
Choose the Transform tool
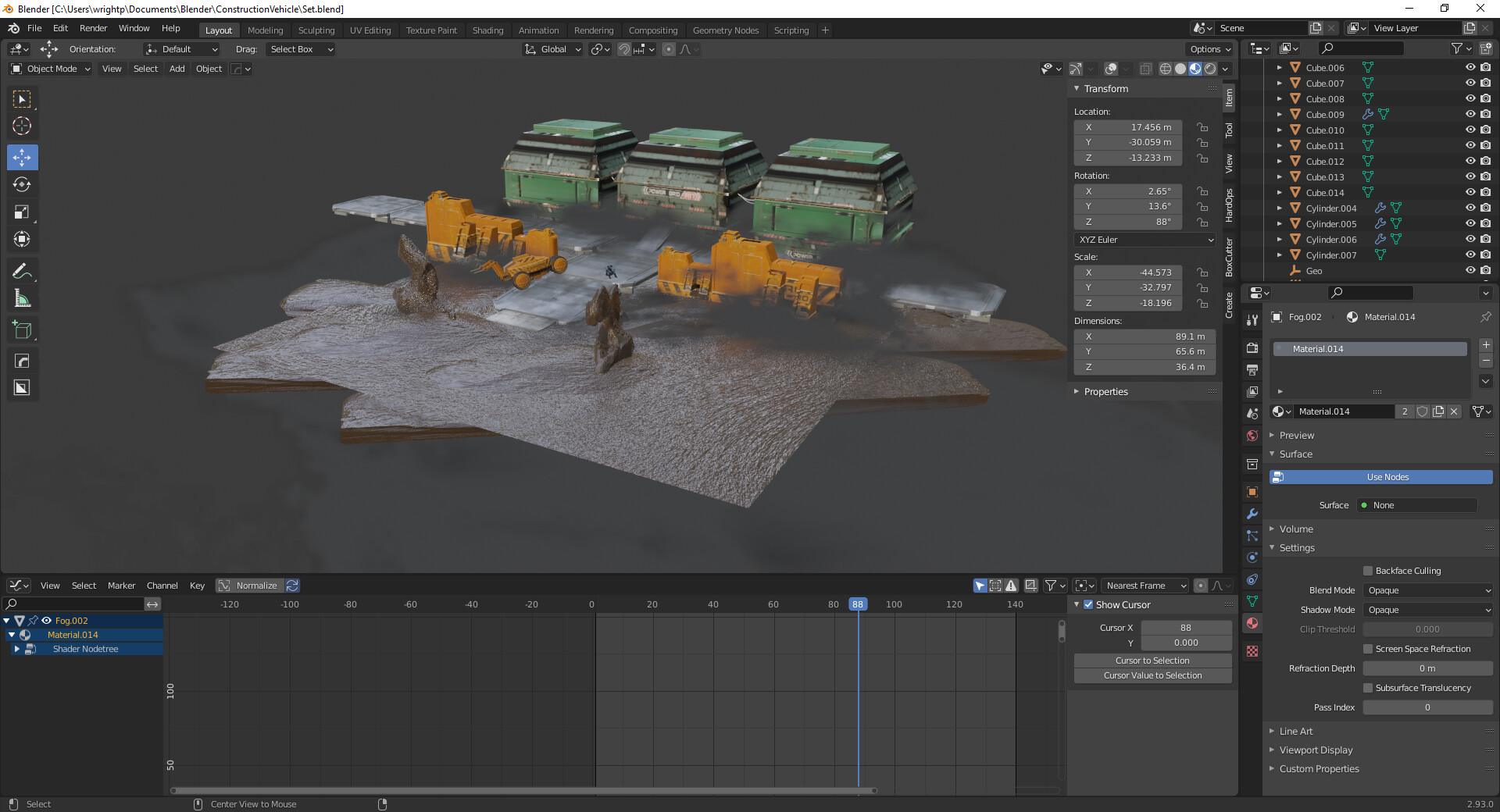coord(22,239)
